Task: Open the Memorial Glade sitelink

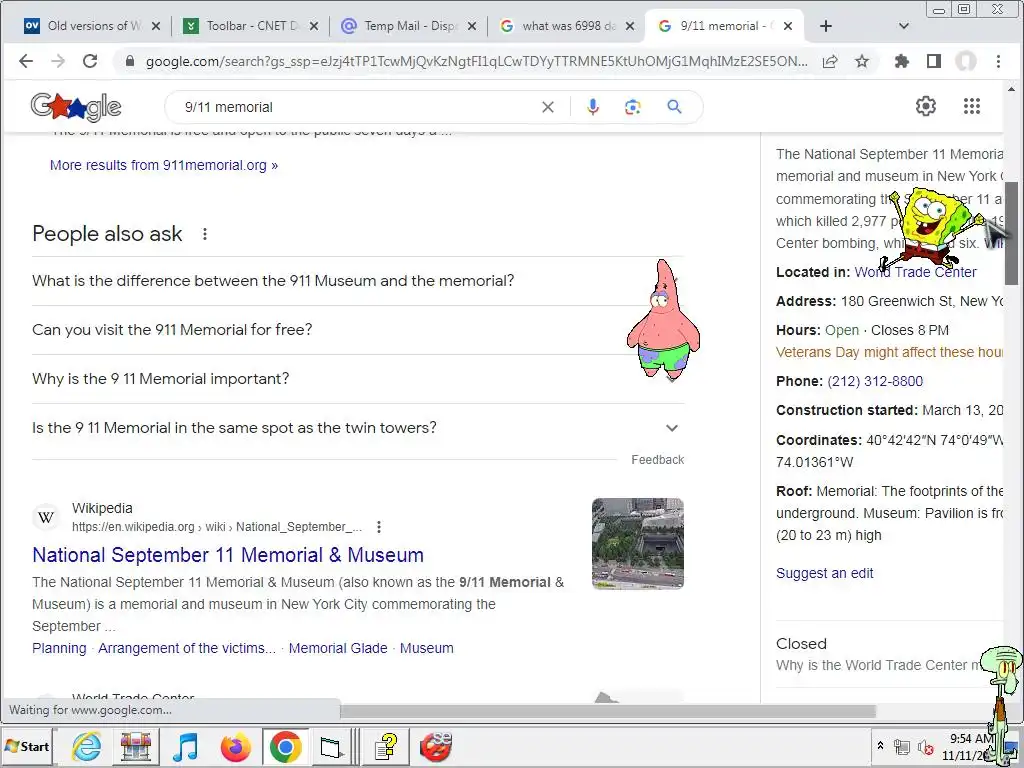Action: click(x=338, y=648)
